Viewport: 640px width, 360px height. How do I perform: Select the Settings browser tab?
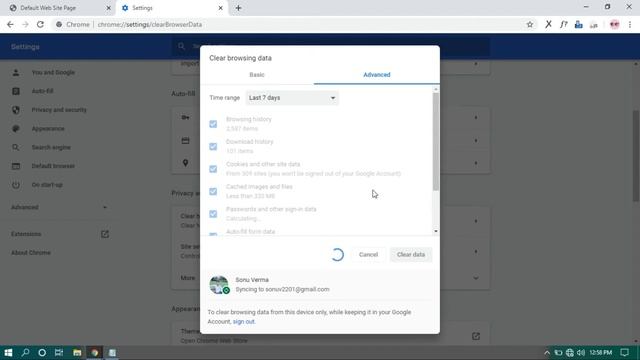point(171,8)
